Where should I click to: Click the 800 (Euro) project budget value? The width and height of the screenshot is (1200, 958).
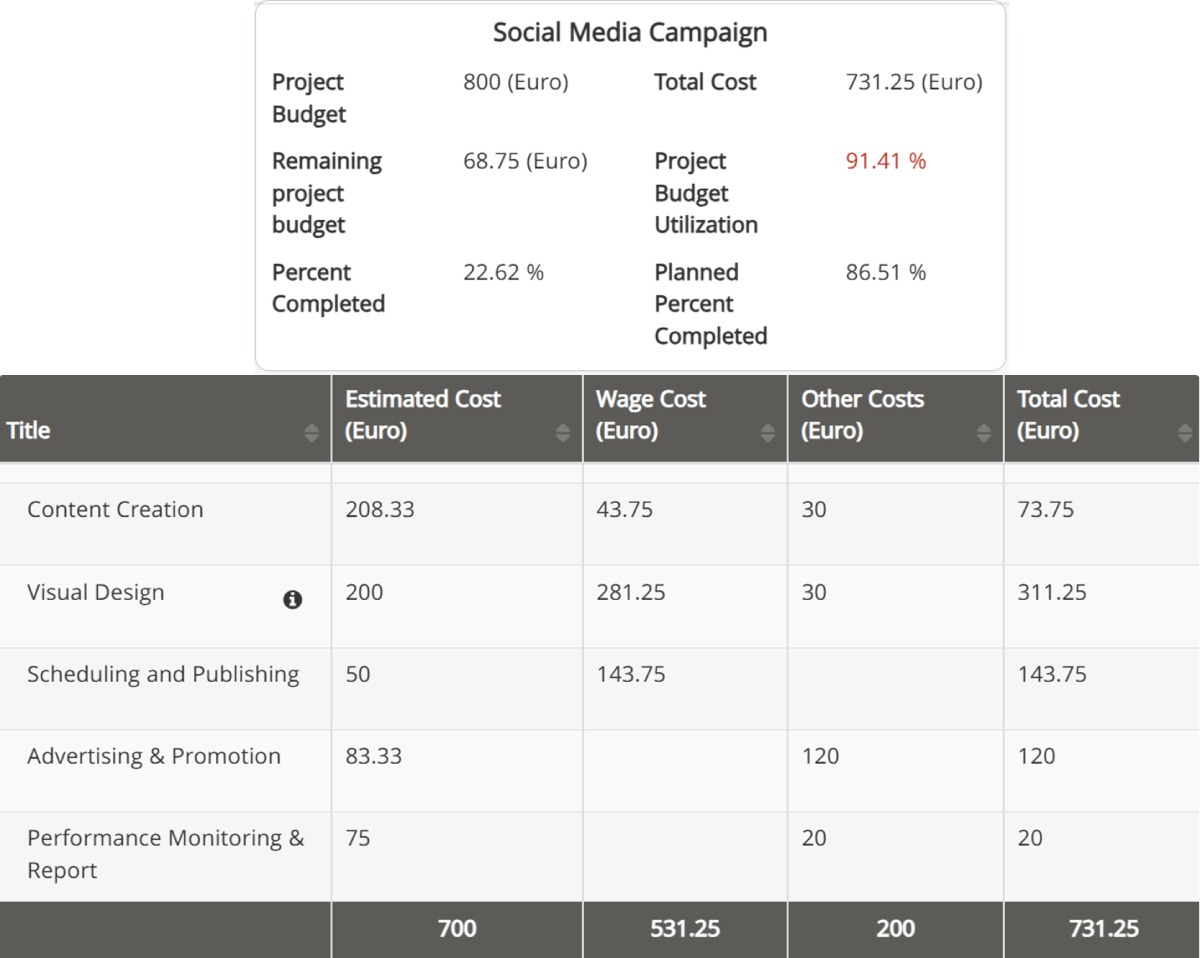(515, 82)
